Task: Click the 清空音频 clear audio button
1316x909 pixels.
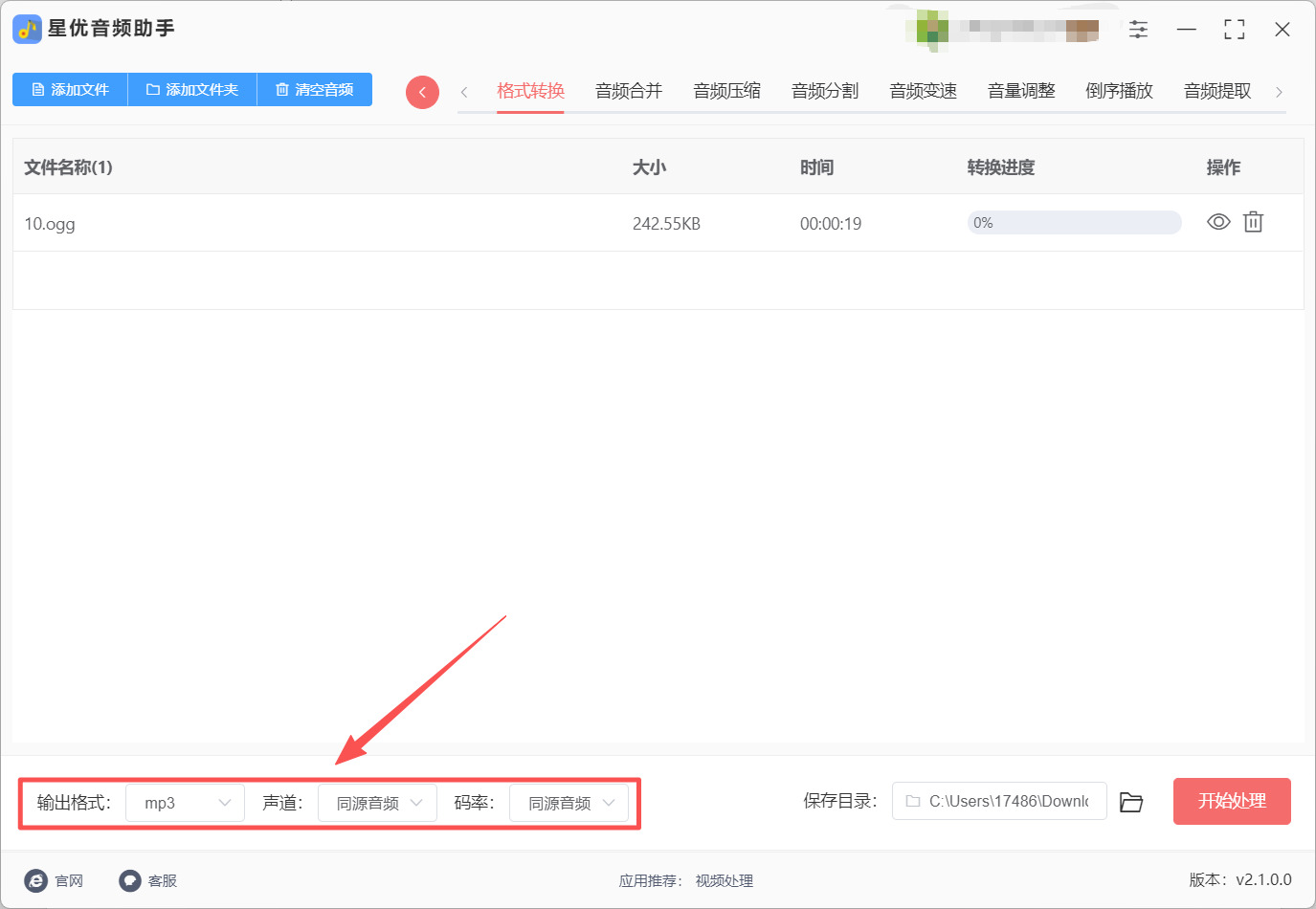Action: [x=315, y=89]
